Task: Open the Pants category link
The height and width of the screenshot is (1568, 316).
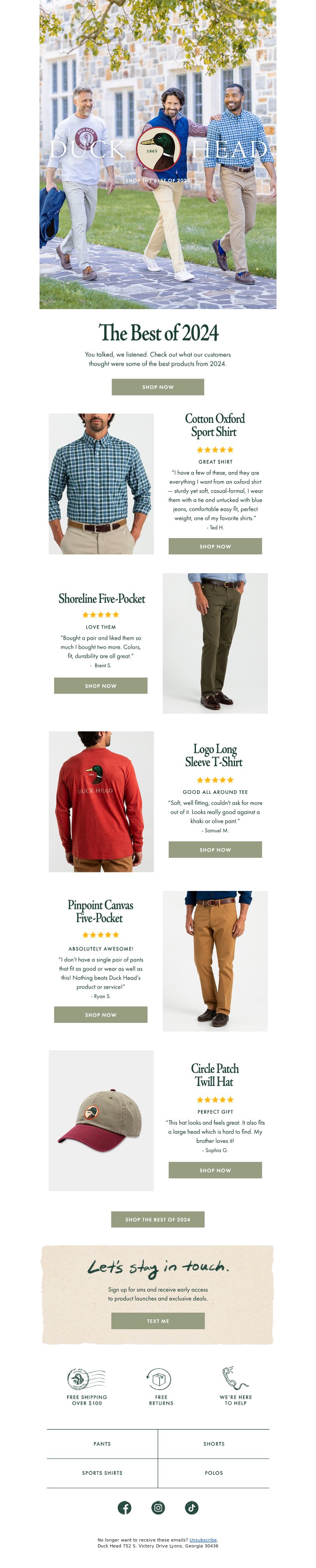Action: [102, 1444]
